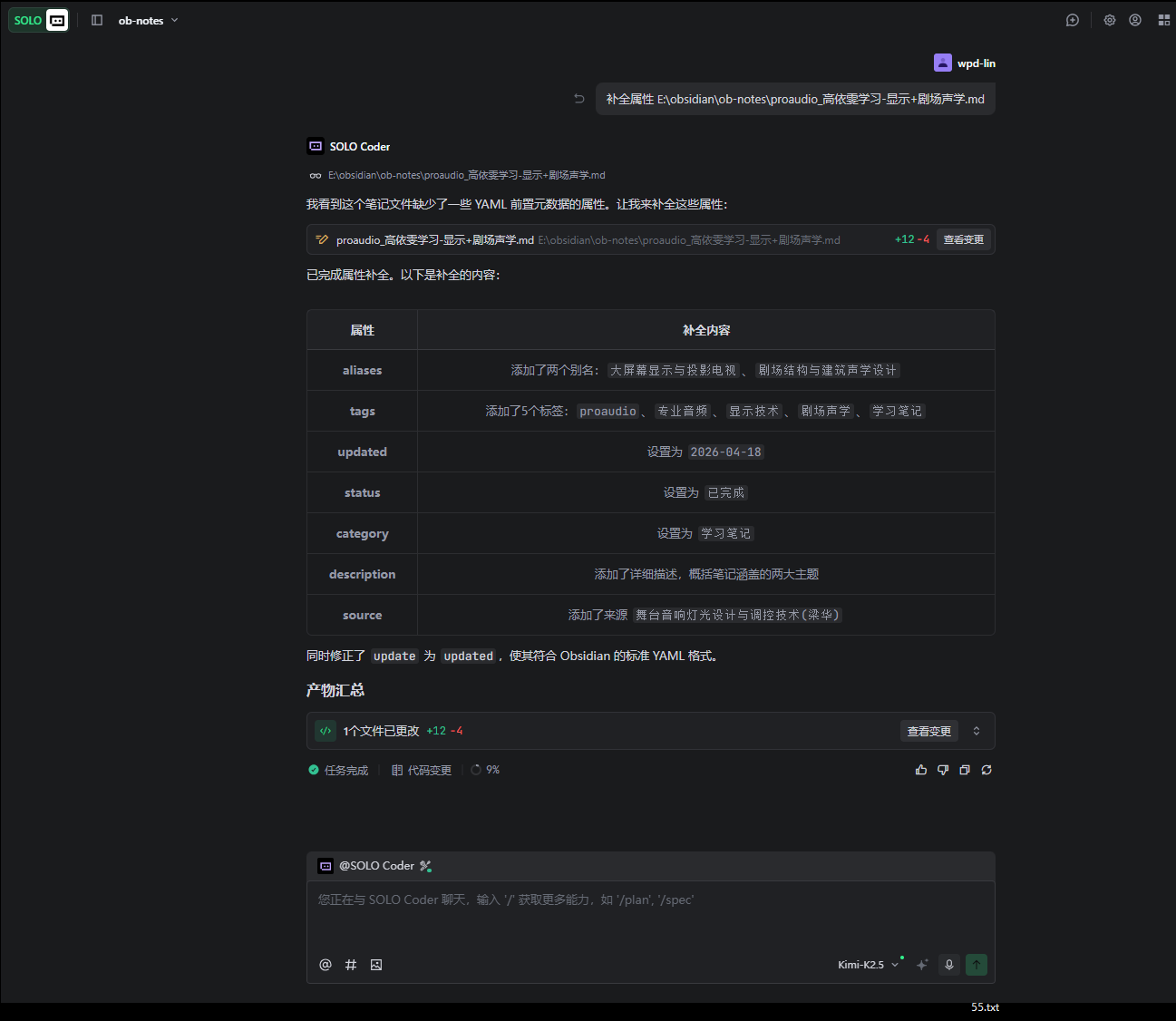
Task: Open the user account profile icon
Action: (1134, 20)
